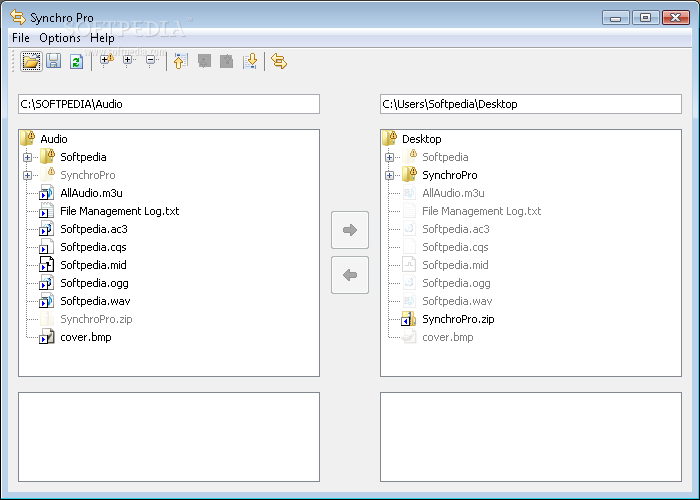Image resolution: width=700 pixels, height=500 pixels.
Task: Expand the SynchroPro folder in right tree
Action: 389,175
